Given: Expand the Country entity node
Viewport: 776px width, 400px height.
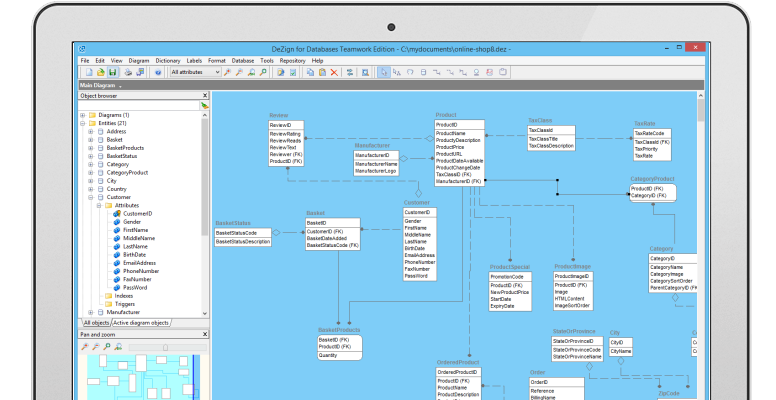Looking at the screenshot, I should coord(91,189).
